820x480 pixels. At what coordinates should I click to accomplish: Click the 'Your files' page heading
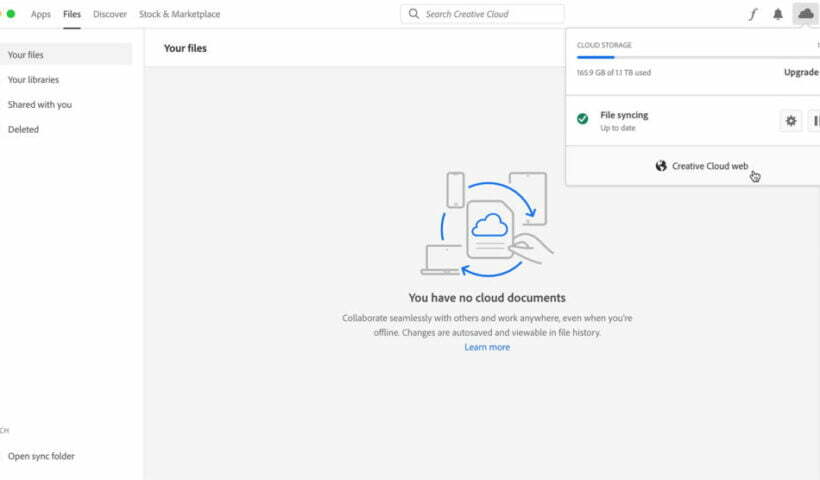click(x=185, y=48)
